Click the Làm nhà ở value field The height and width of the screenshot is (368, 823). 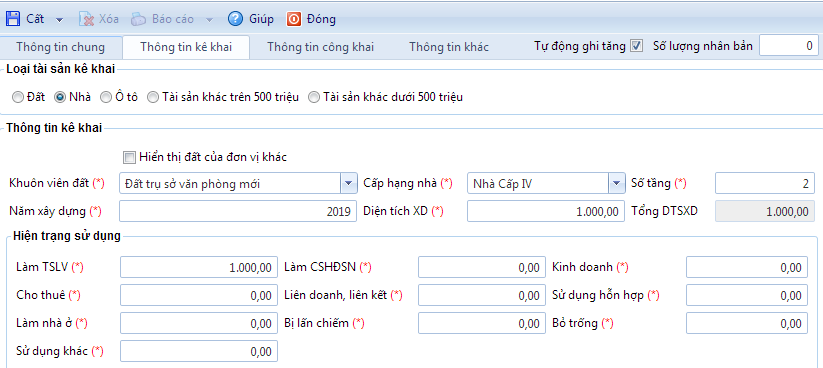coord(198,323)
